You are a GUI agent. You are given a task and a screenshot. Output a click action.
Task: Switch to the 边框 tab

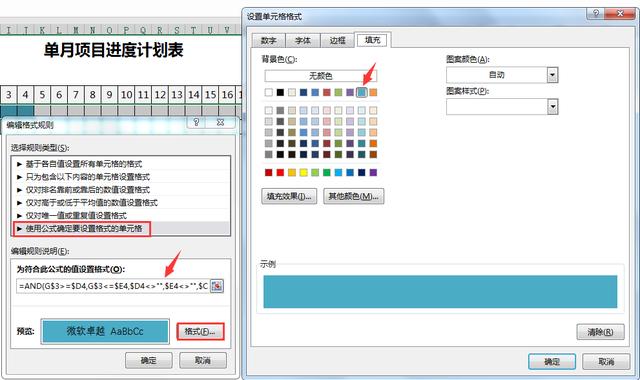click(x=337, y=40)
